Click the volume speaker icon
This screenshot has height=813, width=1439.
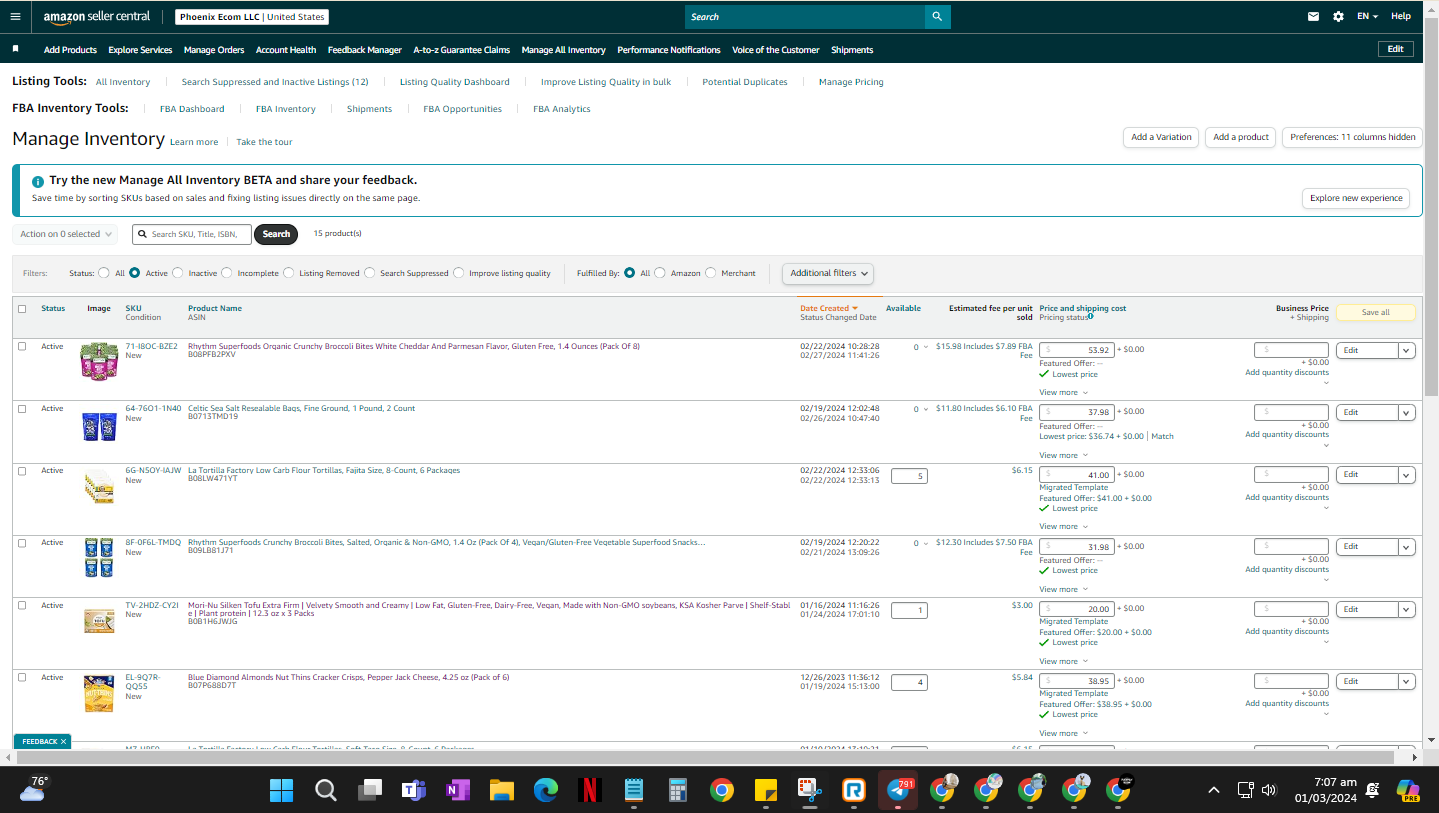(x=1269, y=790)
